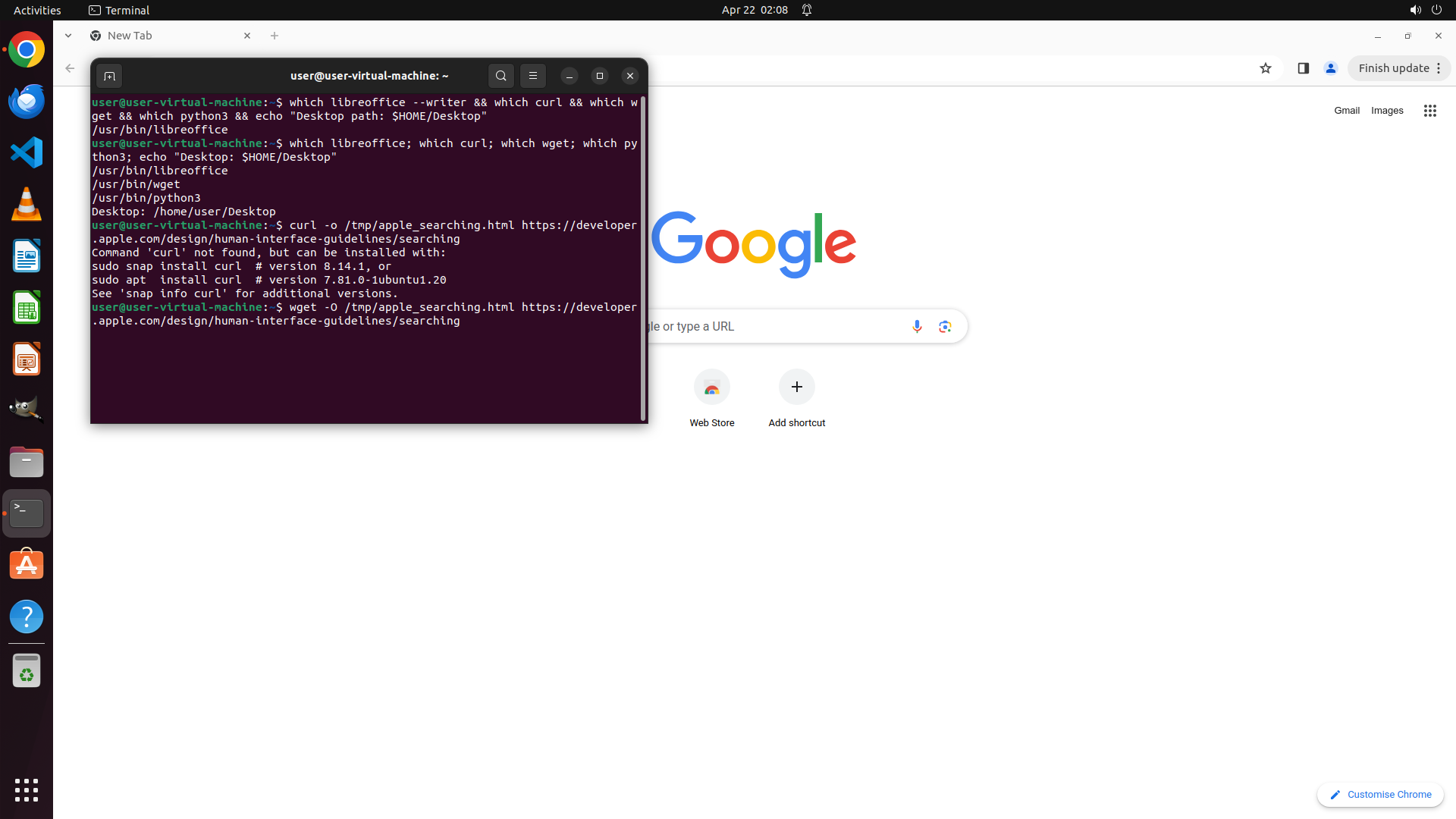Open a new terminal tab
The height and width of the screenshot is (819, 1456).
tap(109, 76)
